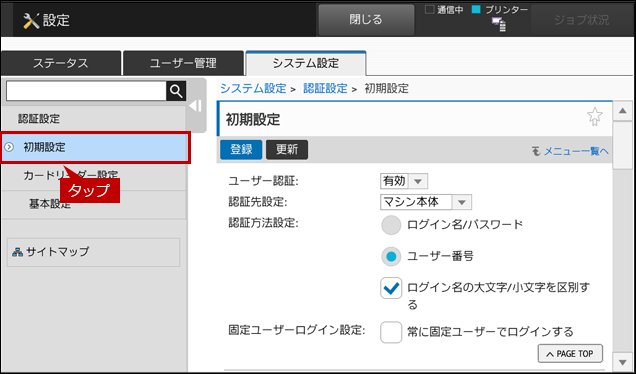Viewport: 636px width, 374px height.
Task: Open the 認証先設定 dropdown
Action: (x=426, y=202)
